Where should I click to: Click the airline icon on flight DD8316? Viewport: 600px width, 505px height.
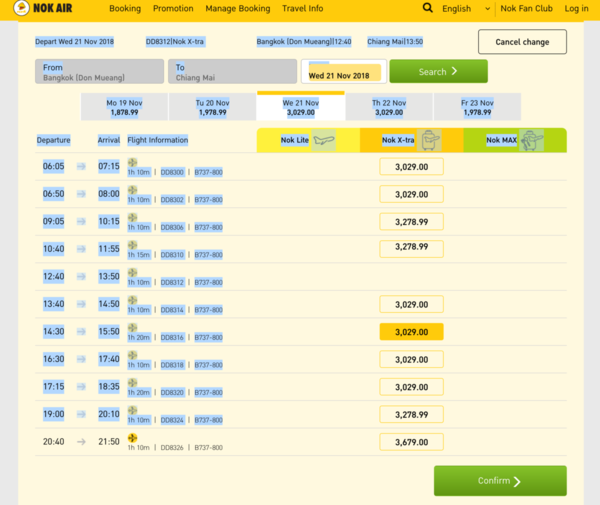coord(132,327)
